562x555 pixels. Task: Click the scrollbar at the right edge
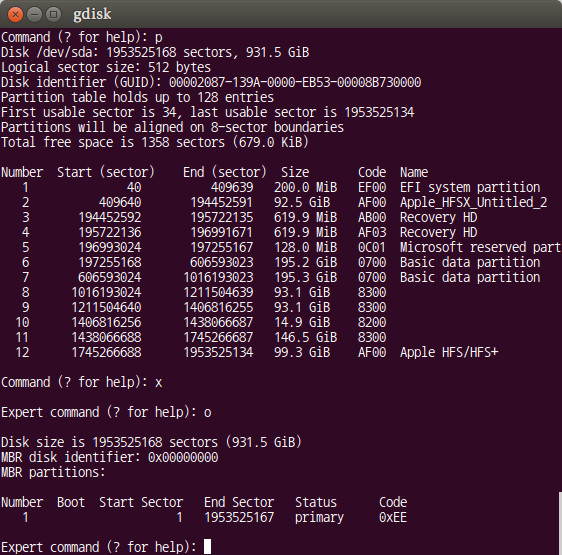[x=560, y=523]
